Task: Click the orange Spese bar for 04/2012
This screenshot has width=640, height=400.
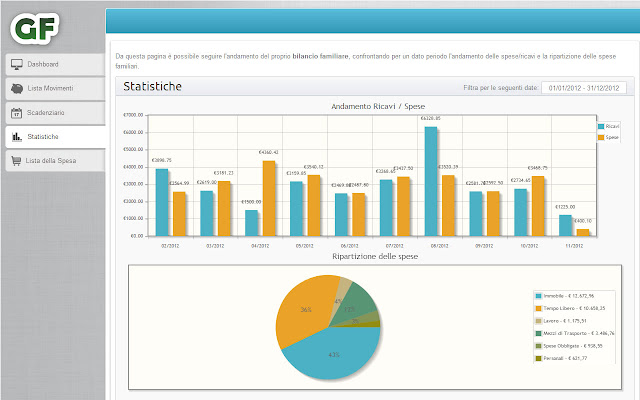Action: pyautogui.click(x=268, y=197)
